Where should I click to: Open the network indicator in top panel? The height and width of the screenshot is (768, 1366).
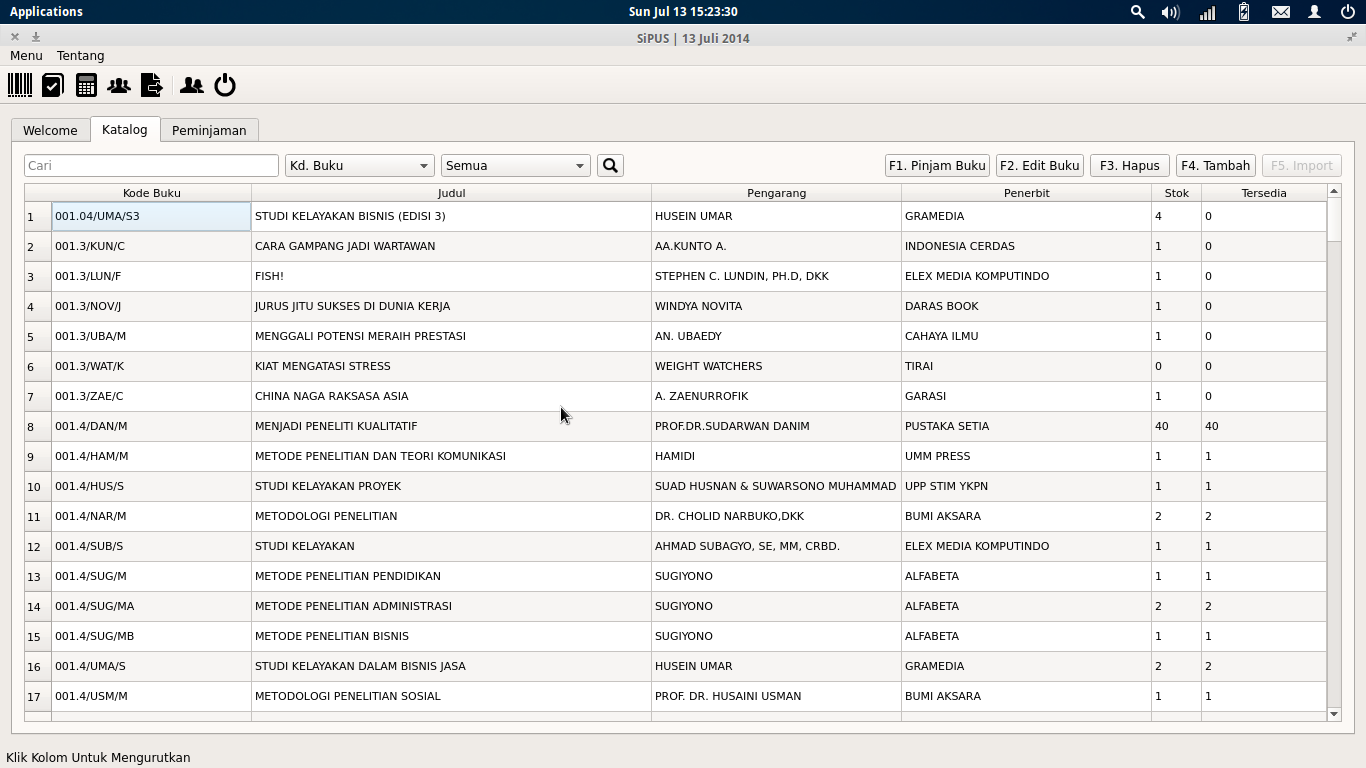(x=1207, y=12)
